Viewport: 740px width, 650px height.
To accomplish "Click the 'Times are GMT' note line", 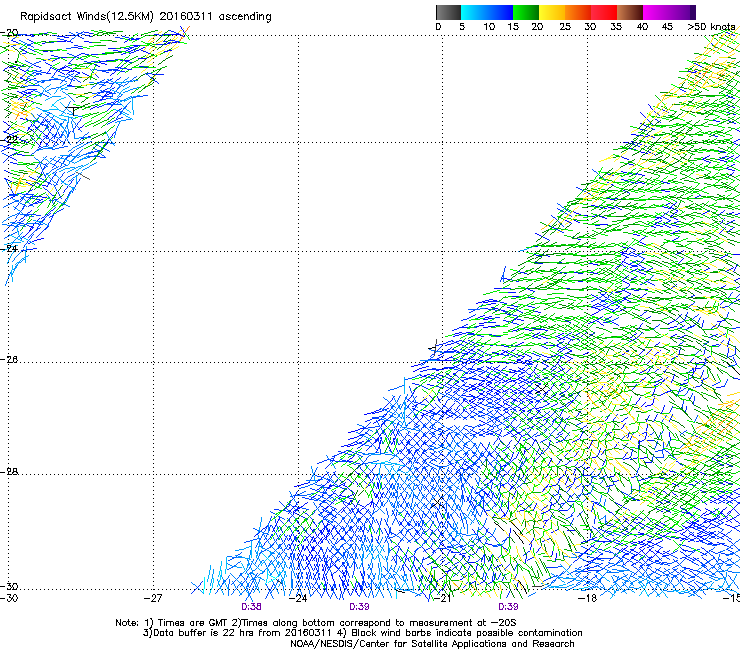I will pos(316,623).
